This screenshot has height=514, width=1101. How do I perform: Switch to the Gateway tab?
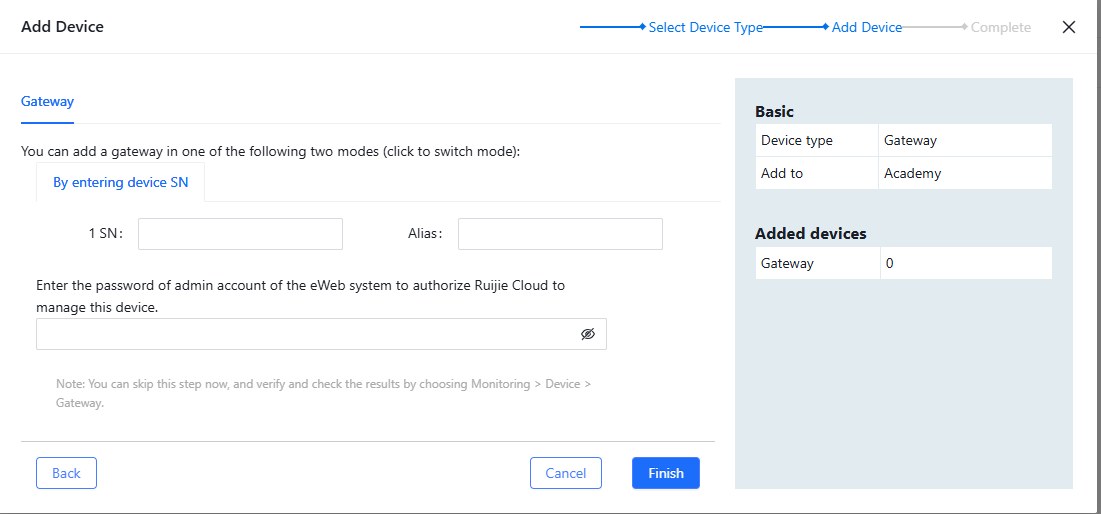tap(47, 101)
